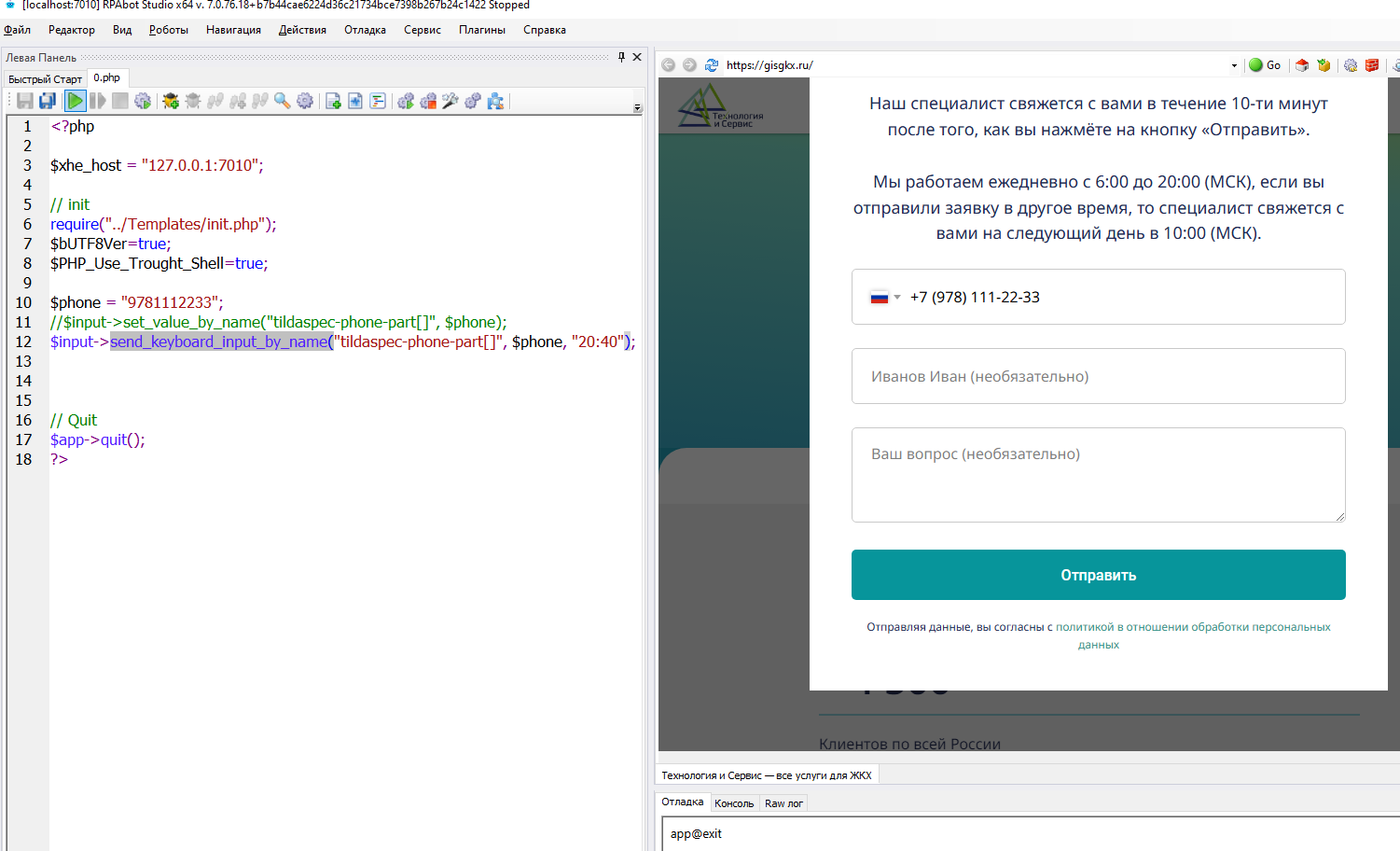Open the Файл menu
The width and height of the screenshot is (1400, 851).
pos(17,30)
